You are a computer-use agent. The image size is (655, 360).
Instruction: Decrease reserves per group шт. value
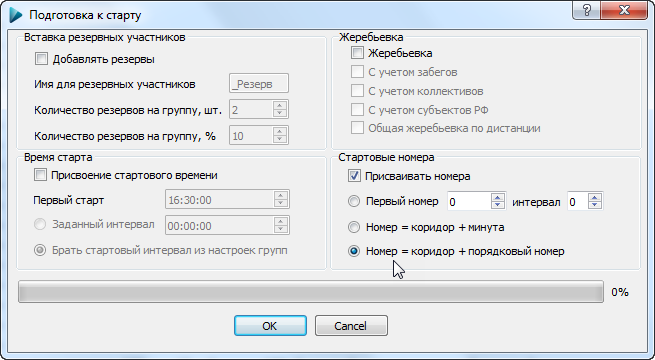(280, 114)
